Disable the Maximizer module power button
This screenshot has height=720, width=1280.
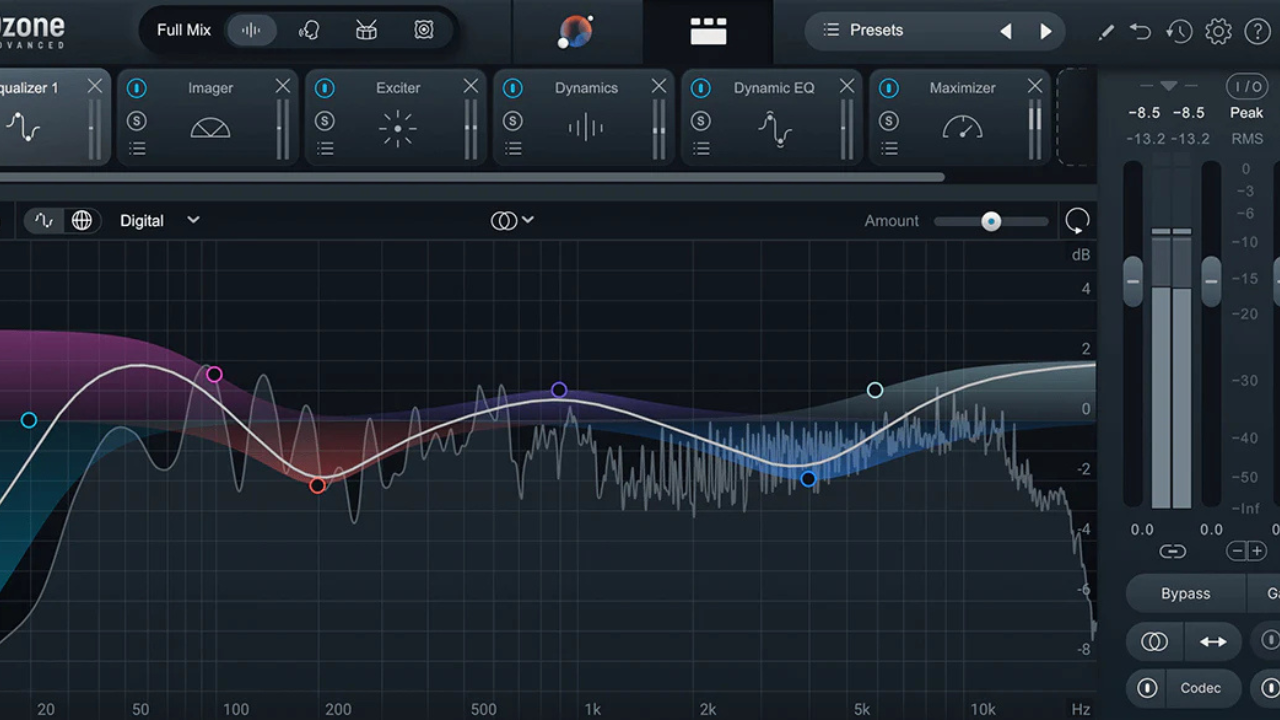[x=889, y=88]
